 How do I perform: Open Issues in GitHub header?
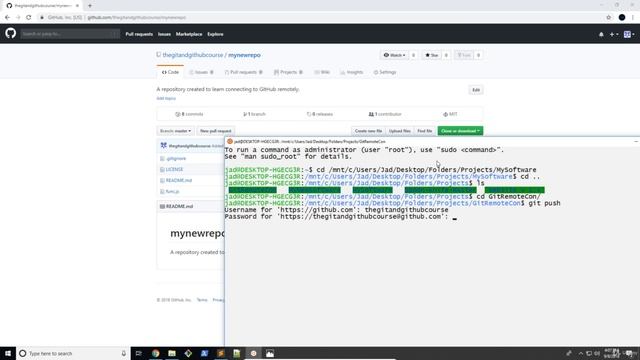point(164,34)
